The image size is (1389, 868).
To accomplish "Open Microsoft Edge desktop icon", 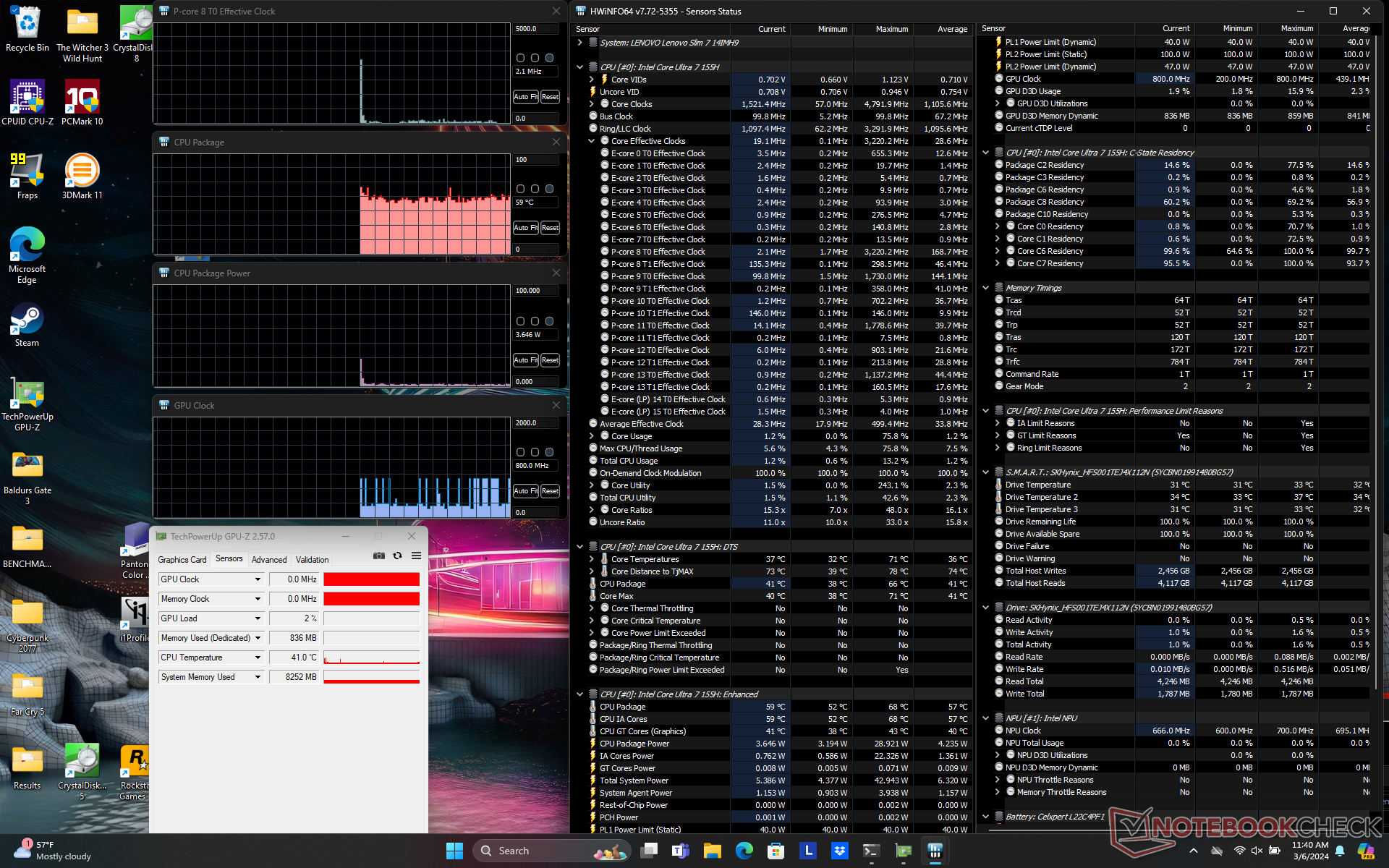I will click(27, 255).
